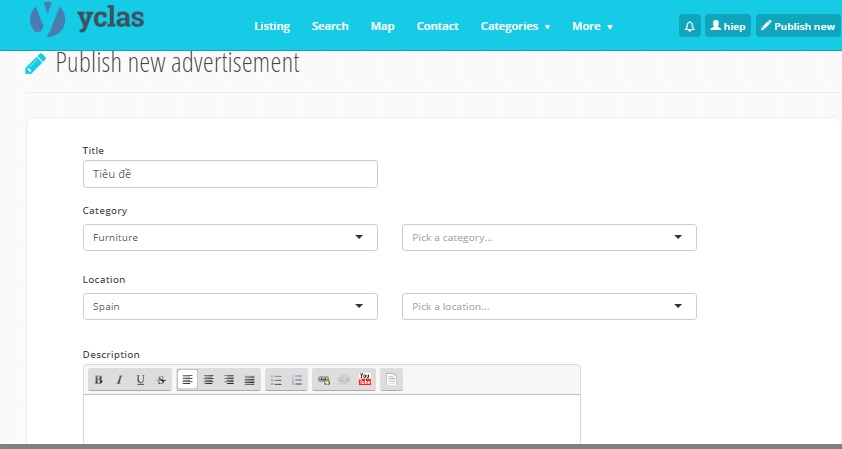Click the Publish new button

pos(799,26)
